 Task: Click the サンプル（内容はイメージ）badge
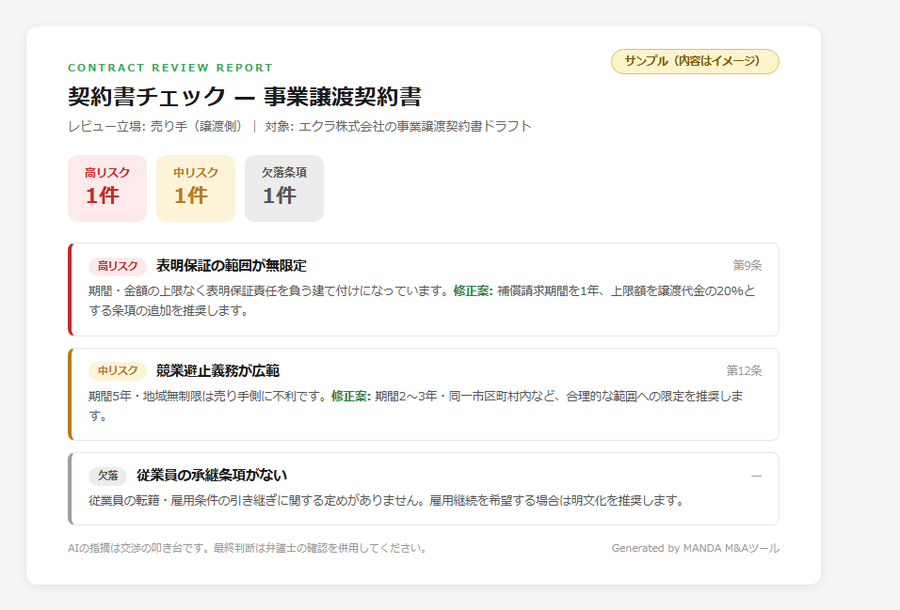695,61
